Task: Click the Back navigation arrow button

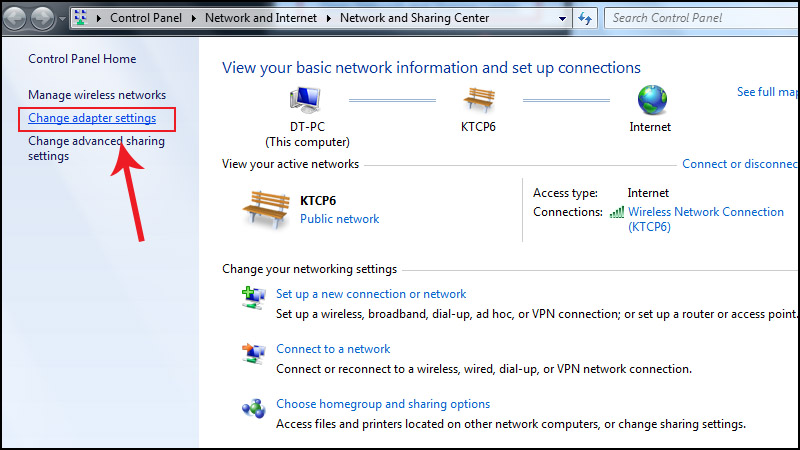Action: (17, 18)
